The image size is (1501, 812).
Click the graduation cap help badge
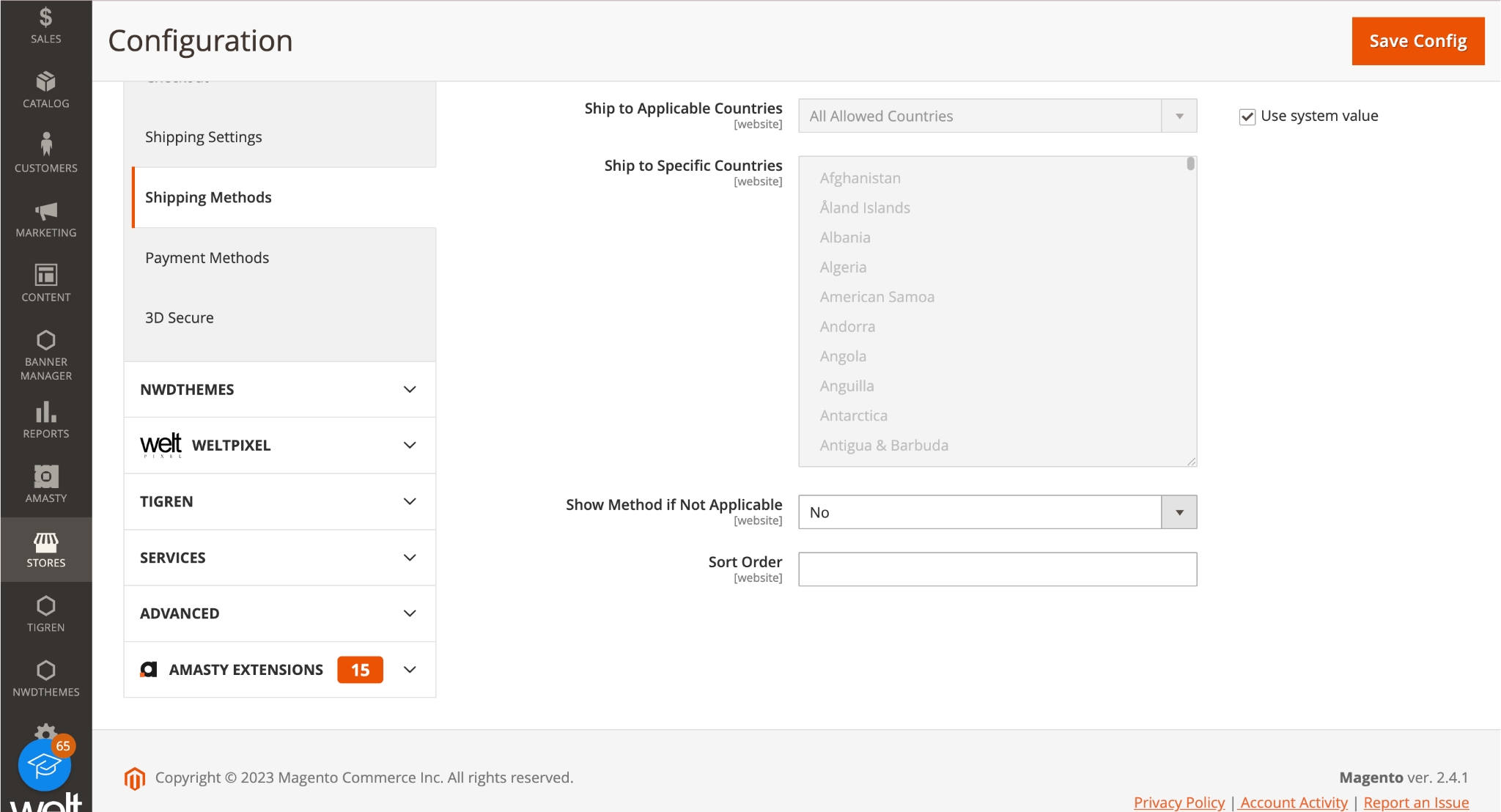[44, 766]
